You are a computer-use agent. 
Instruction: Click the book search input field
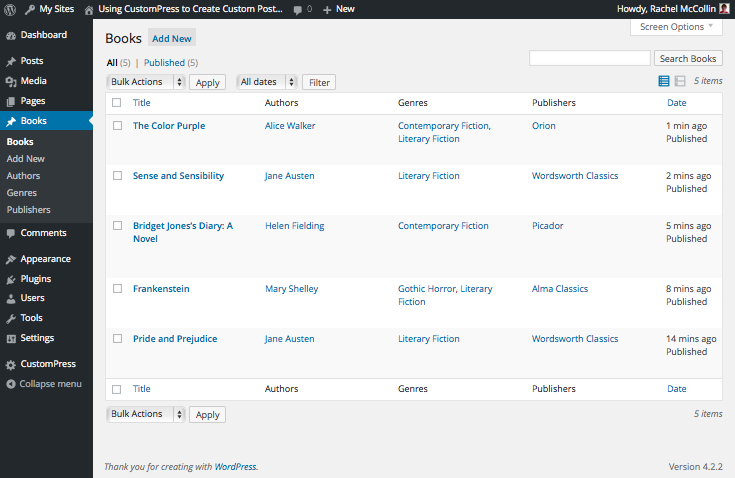(590, 59)
